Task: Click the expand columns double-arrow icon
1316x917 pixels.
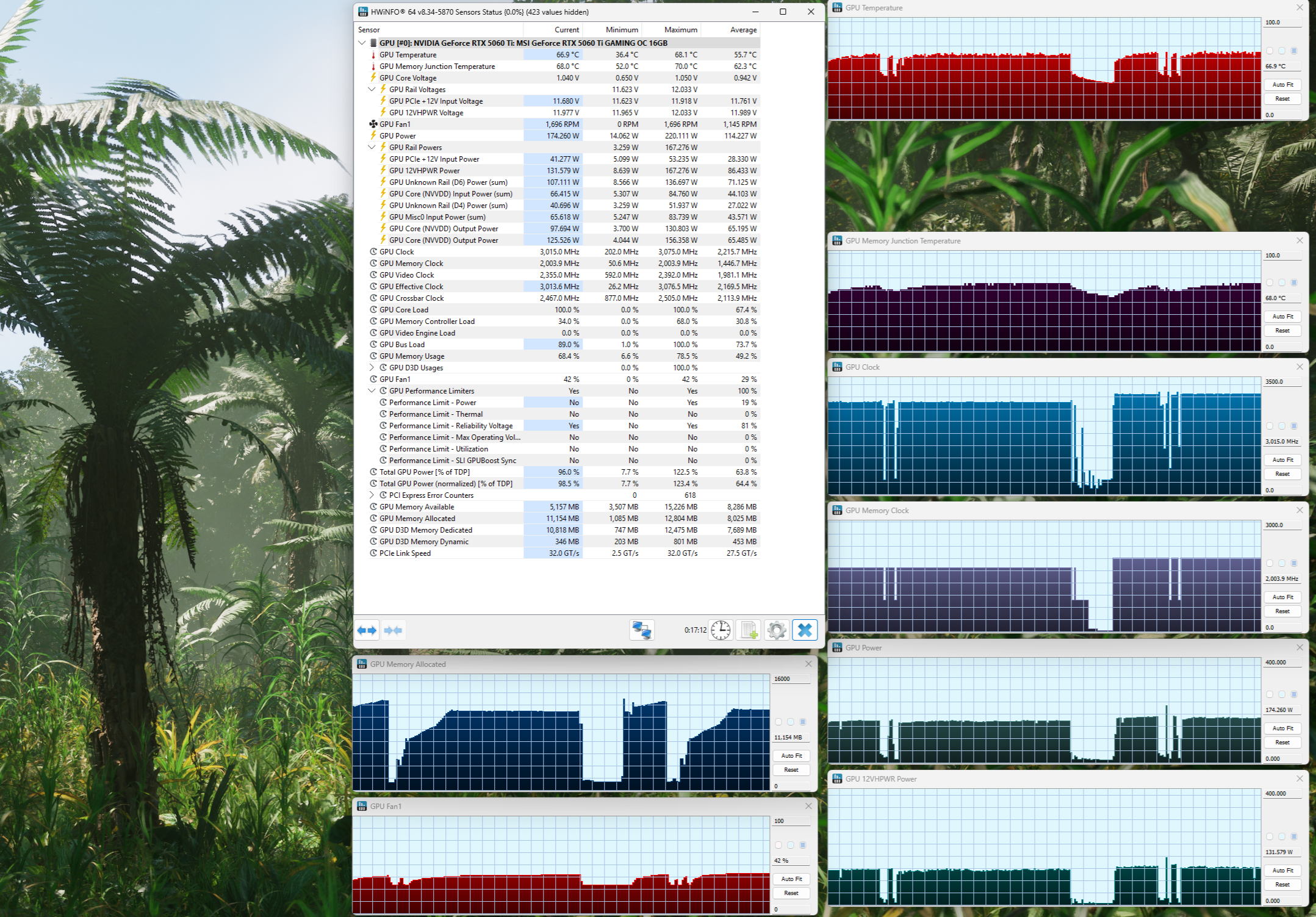Action: pyautogui.click(x=367, y=630)
